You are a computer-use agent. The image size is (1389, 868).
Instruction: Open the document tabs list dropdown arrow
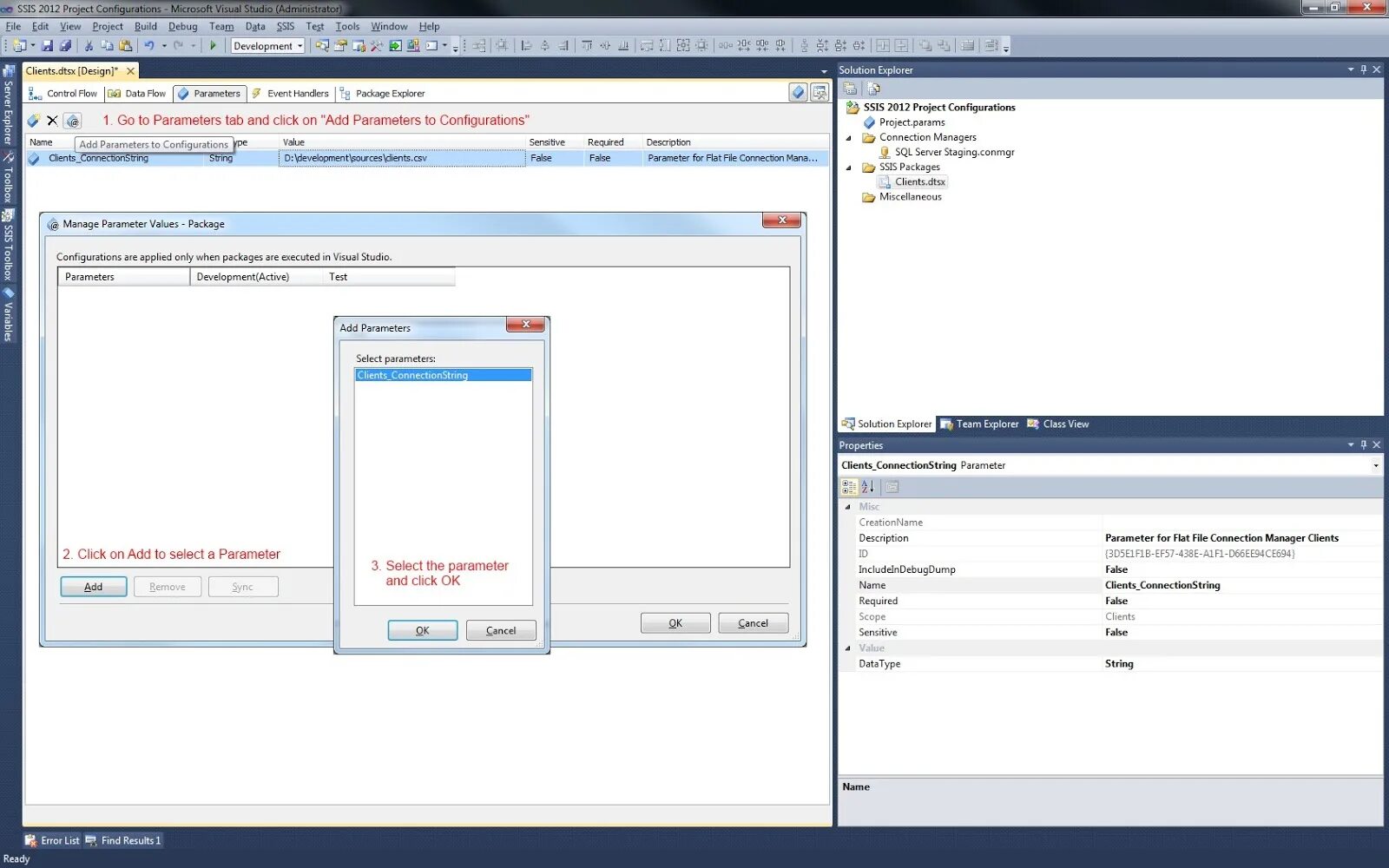point(824,71)
